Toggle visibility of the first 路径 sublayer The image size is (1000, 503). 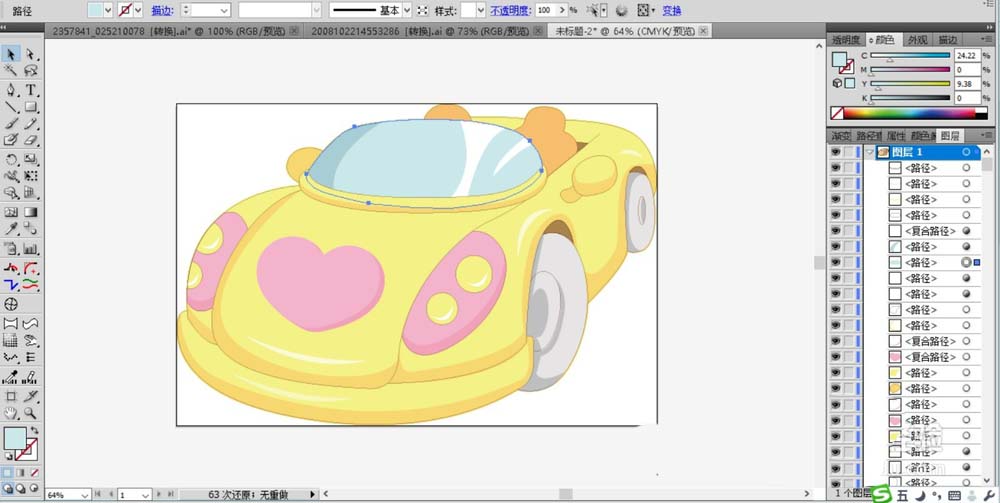click(836, 168)
